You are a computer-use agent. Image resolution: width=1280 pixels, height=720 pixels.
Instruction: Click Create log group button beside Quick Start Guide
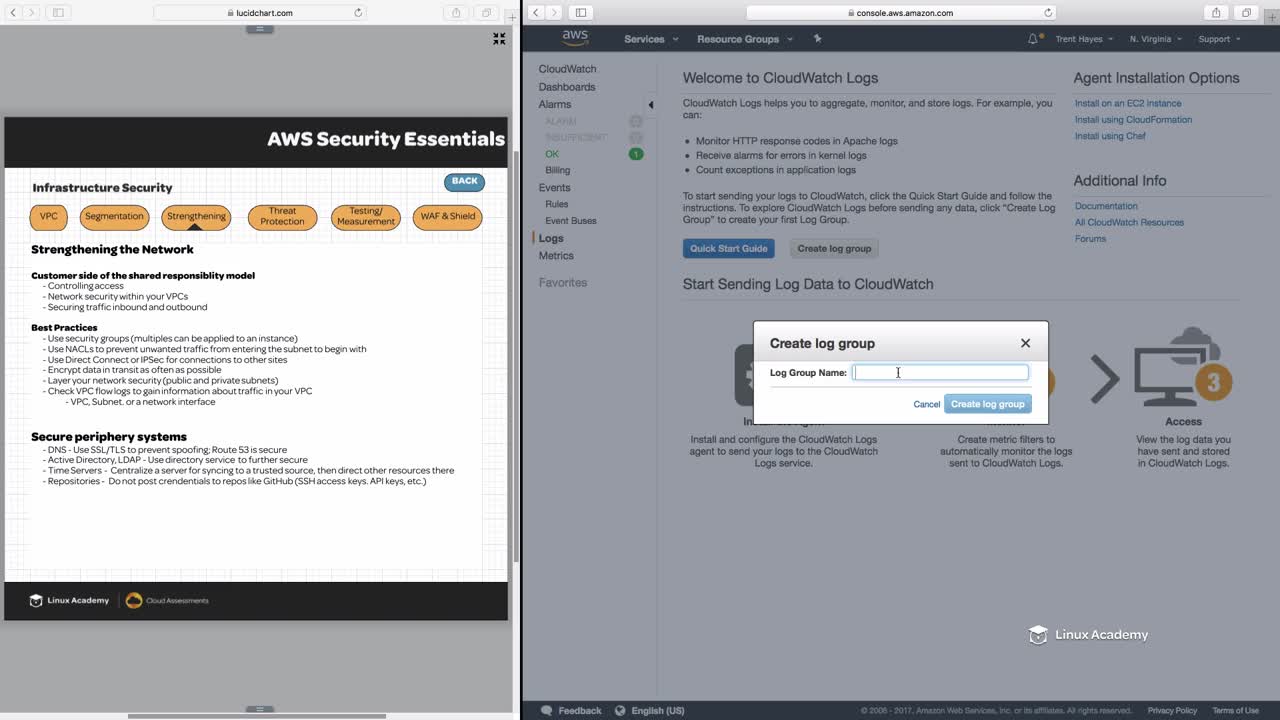click(x=834, y=248)
